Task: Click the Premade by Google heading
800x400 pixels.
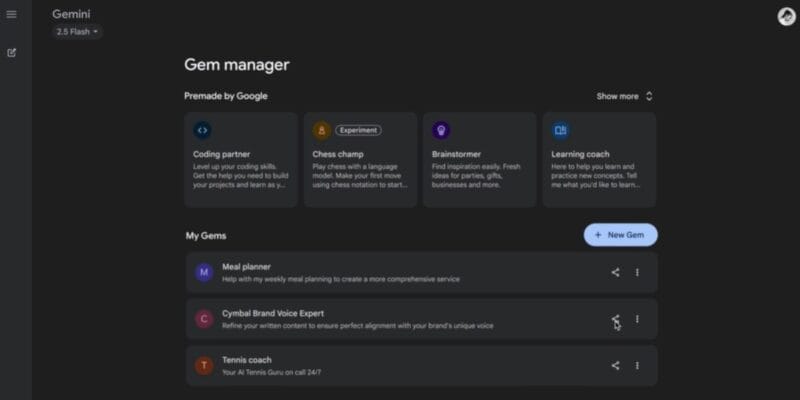Action: coord(226,96)
